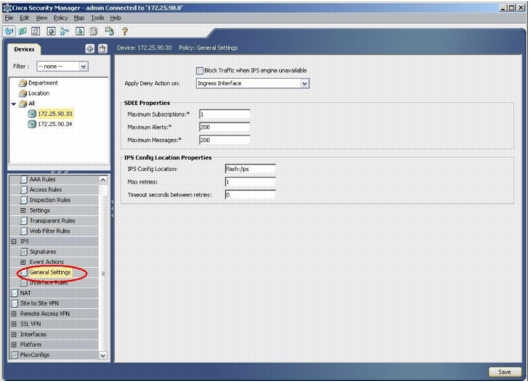Open the Policy menu
Screen dimensions: 530x382
click(61, 18)
